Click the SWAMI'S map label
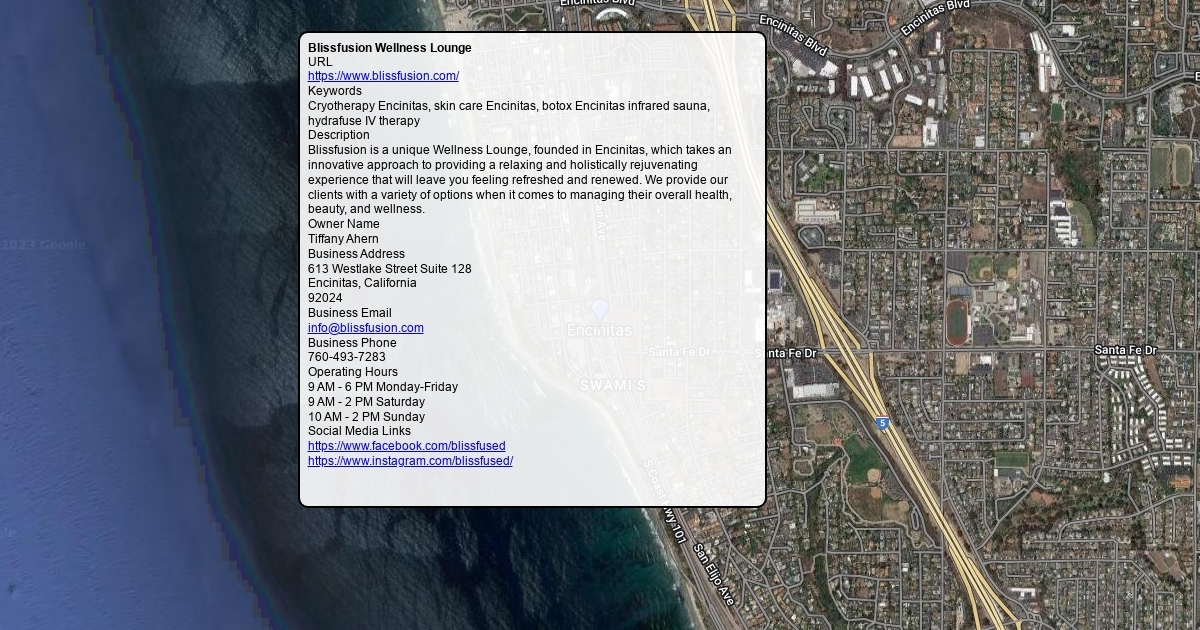This screenshot has width=1200, height=630. point(613,385)
